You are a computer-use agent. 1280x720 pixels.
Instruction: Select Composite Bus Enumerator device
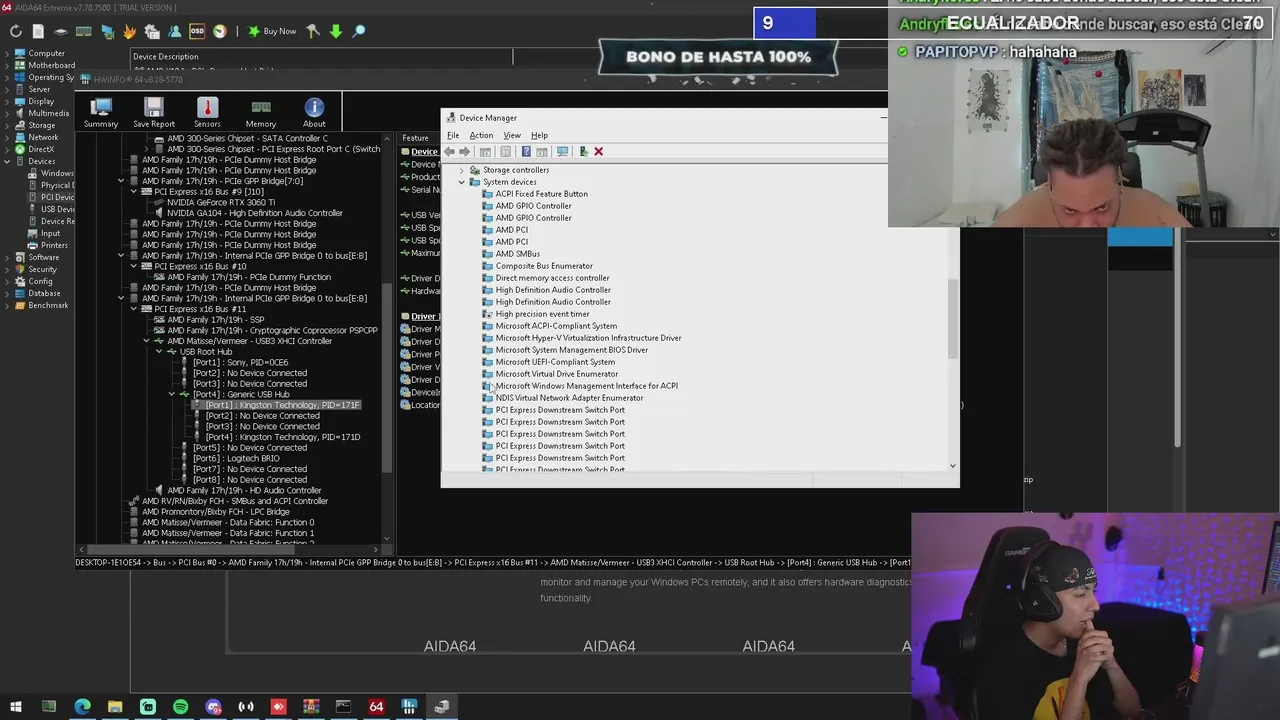tap(544, 266)
